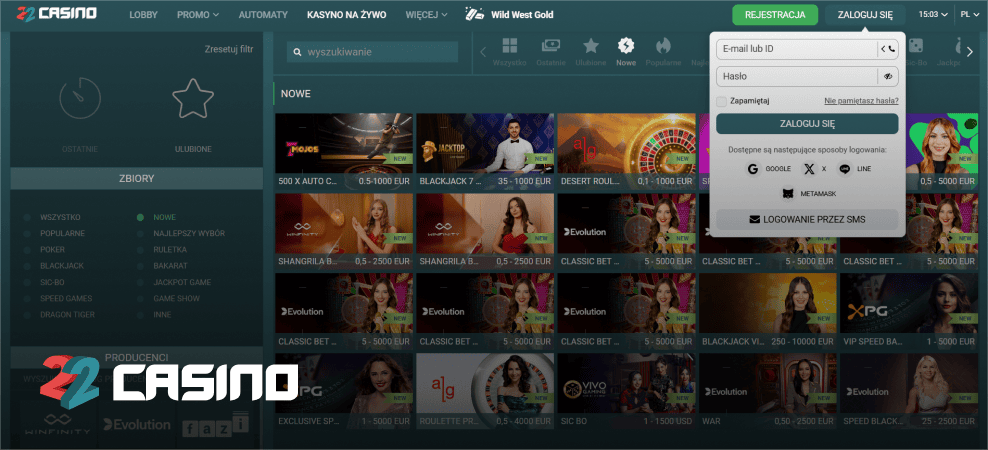
Task: Click the magnifier icon in the search box
Action: [x=297, y=52]
